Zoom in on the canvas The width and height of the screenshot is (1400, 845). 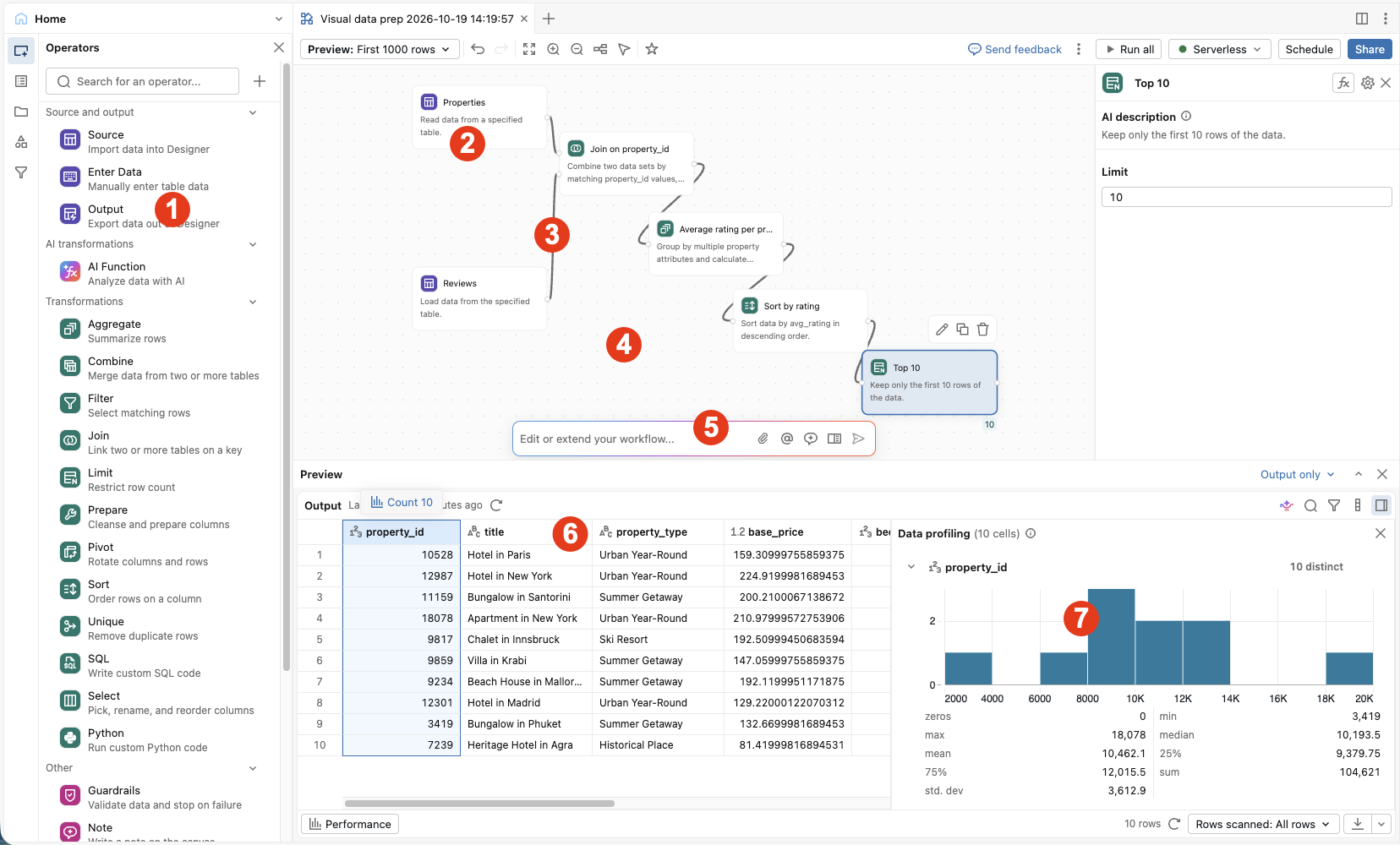(553, 49)
